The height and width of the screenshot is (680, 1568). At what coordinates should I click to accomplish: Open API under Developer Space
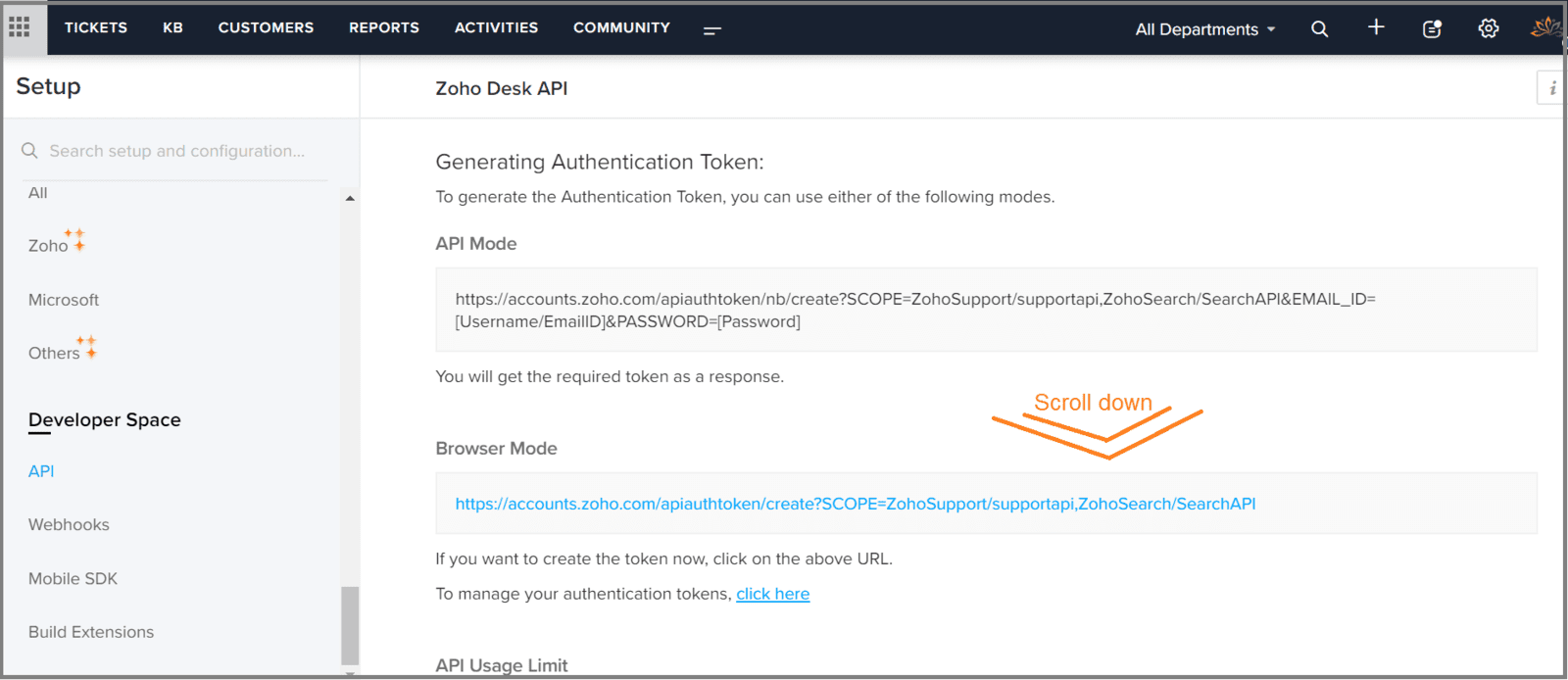(x=41, y=471)
